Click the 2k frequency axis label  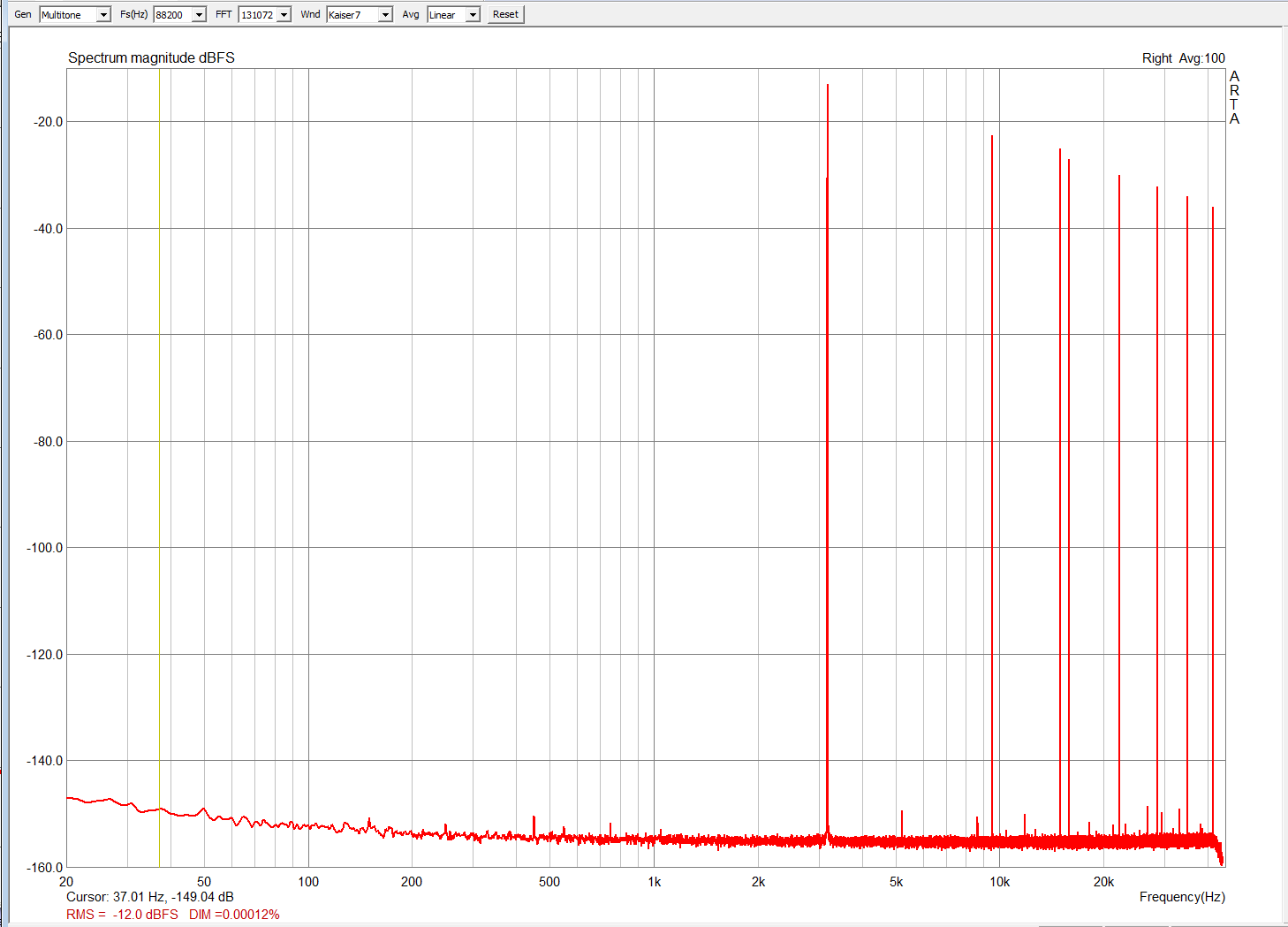(758, 881)
